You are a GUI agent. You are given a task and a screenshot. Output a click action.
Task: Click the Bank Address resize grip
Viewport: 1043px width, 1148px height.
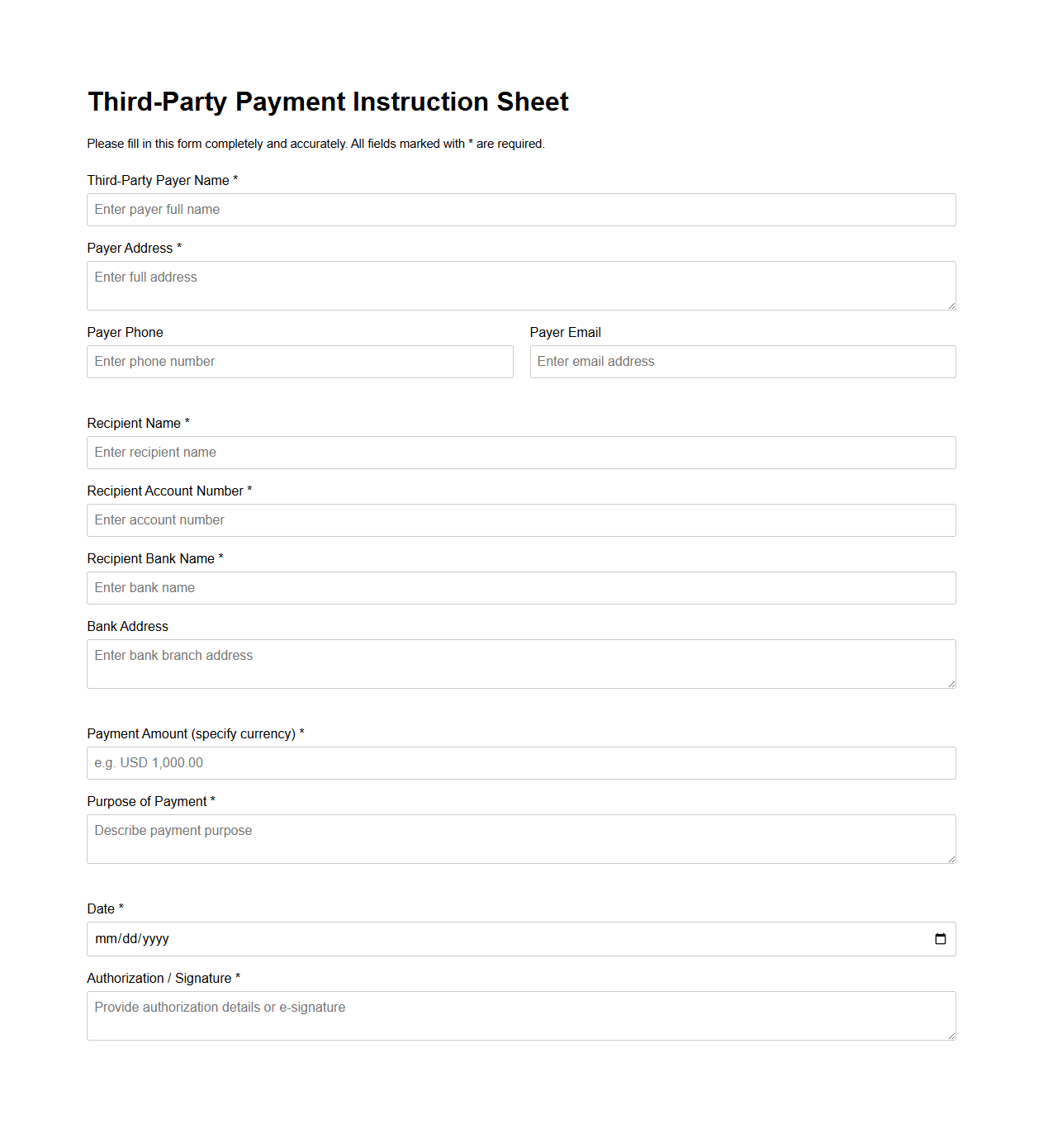click(x=951, y=685)
